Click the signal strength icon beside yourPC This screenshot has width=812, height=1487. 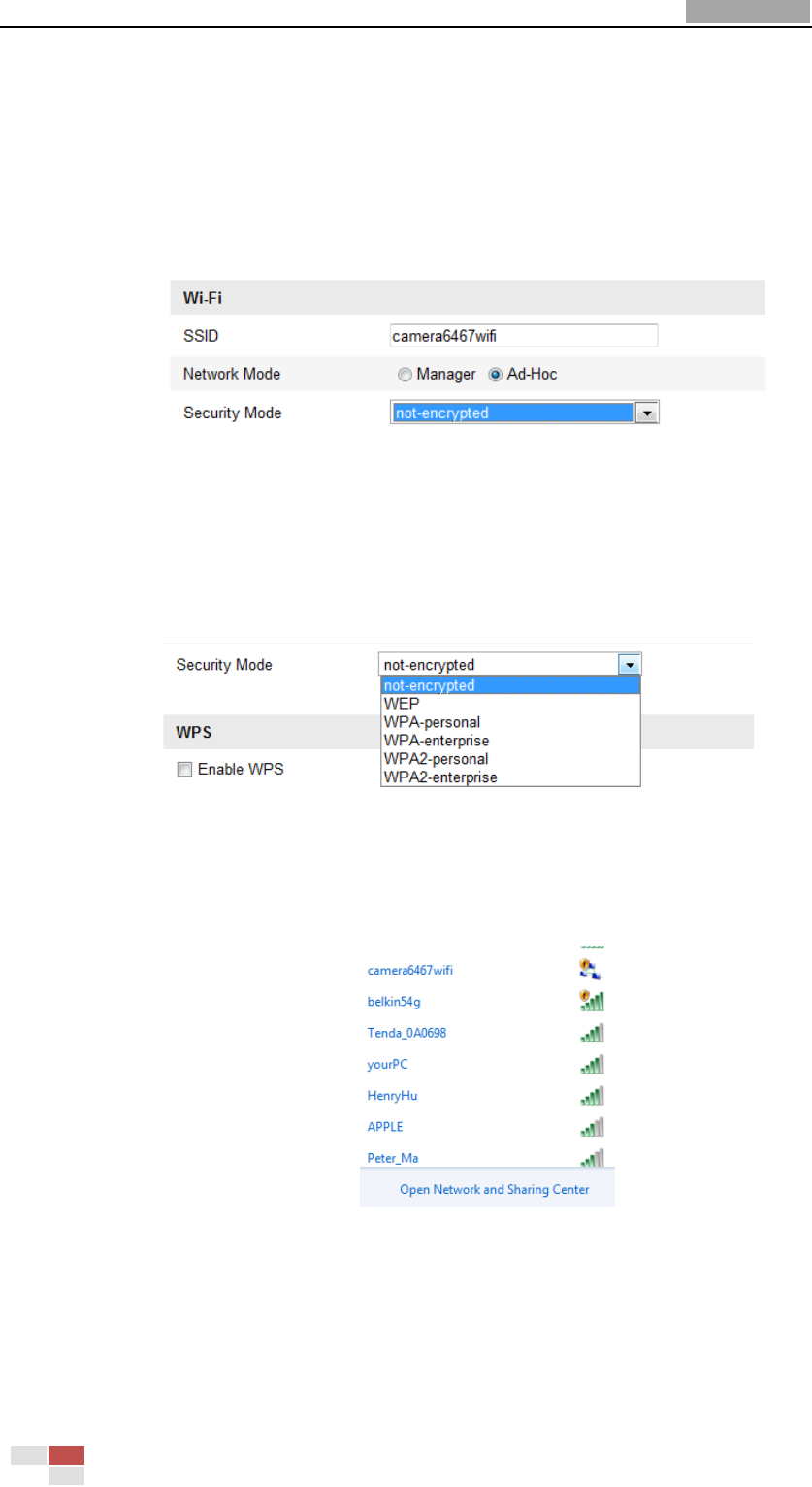click(x=592, y=1064)
